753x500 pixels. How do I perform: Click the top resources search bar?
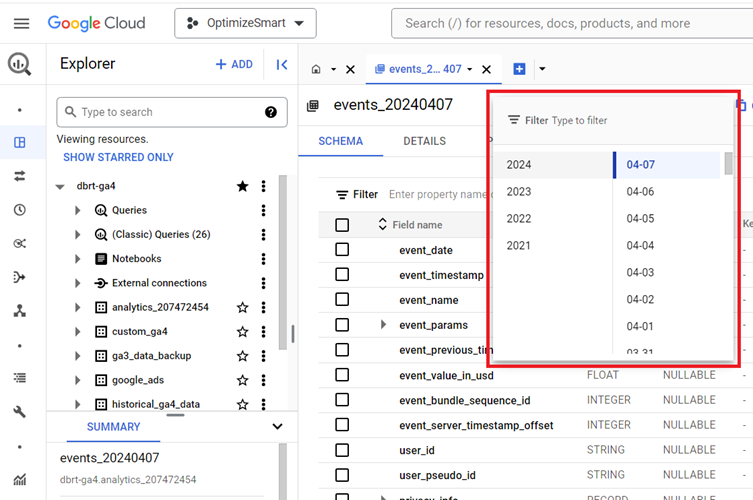tap(572, 23)
